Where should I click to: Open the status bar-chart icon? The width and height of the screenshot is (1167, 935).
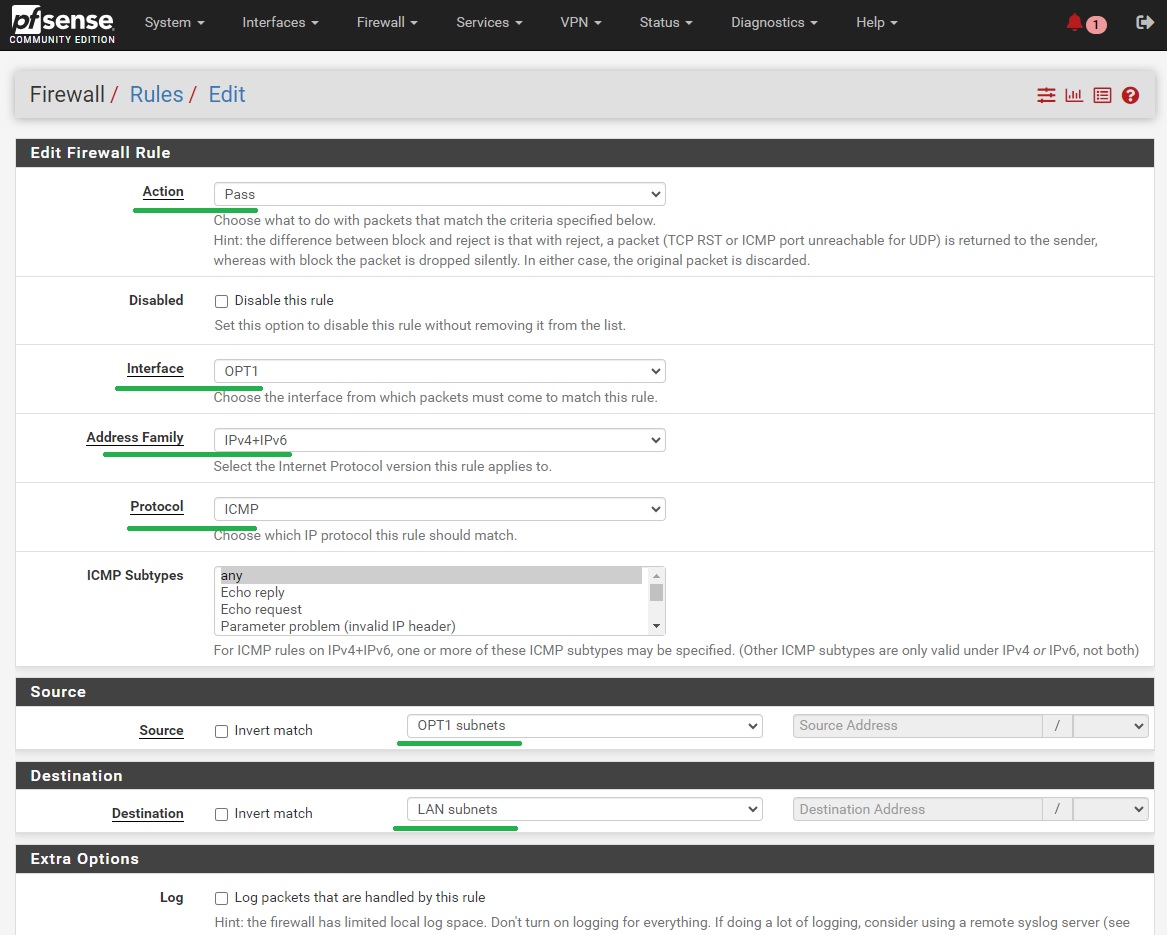pos(1074,95)
